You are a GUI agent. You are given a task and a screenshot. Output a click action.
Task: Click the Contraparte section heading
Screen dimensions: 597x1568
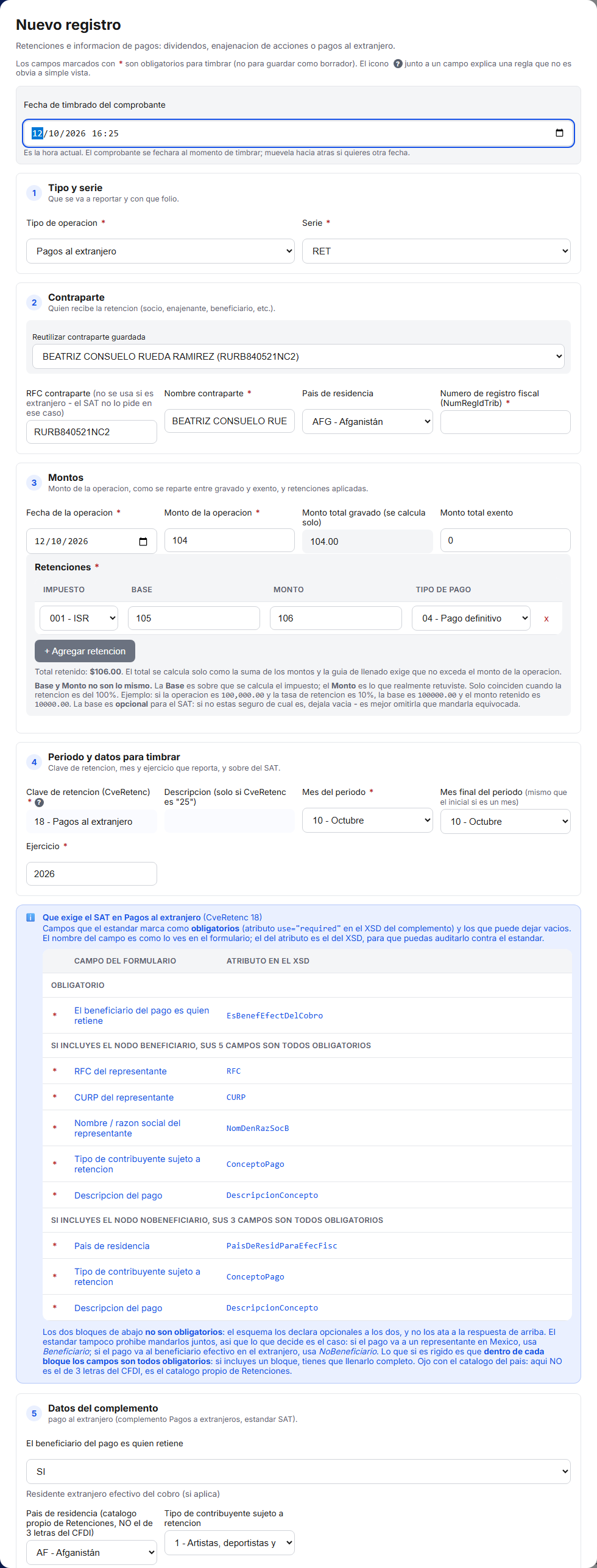pos(76,297)
